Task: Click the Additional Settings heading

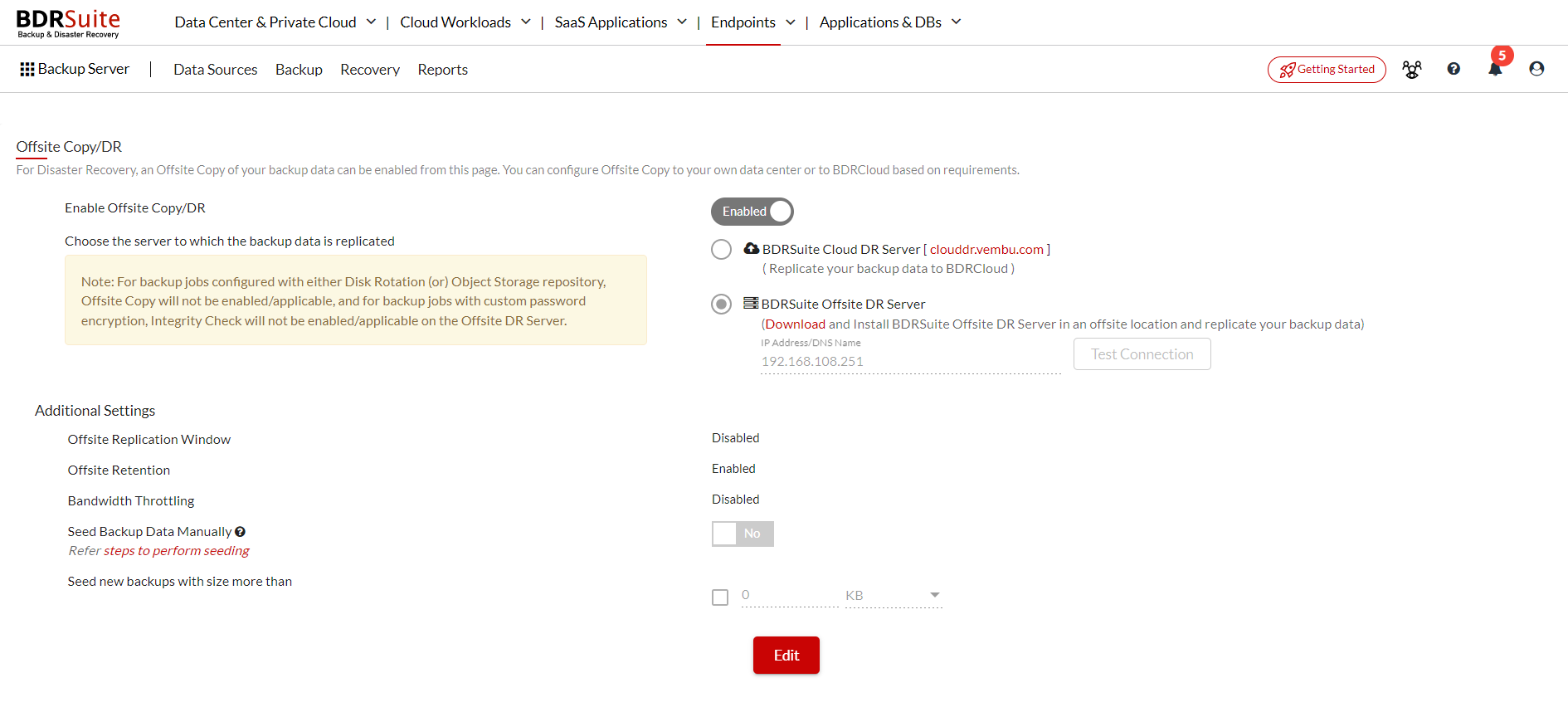Action: [x=95, y=411]
